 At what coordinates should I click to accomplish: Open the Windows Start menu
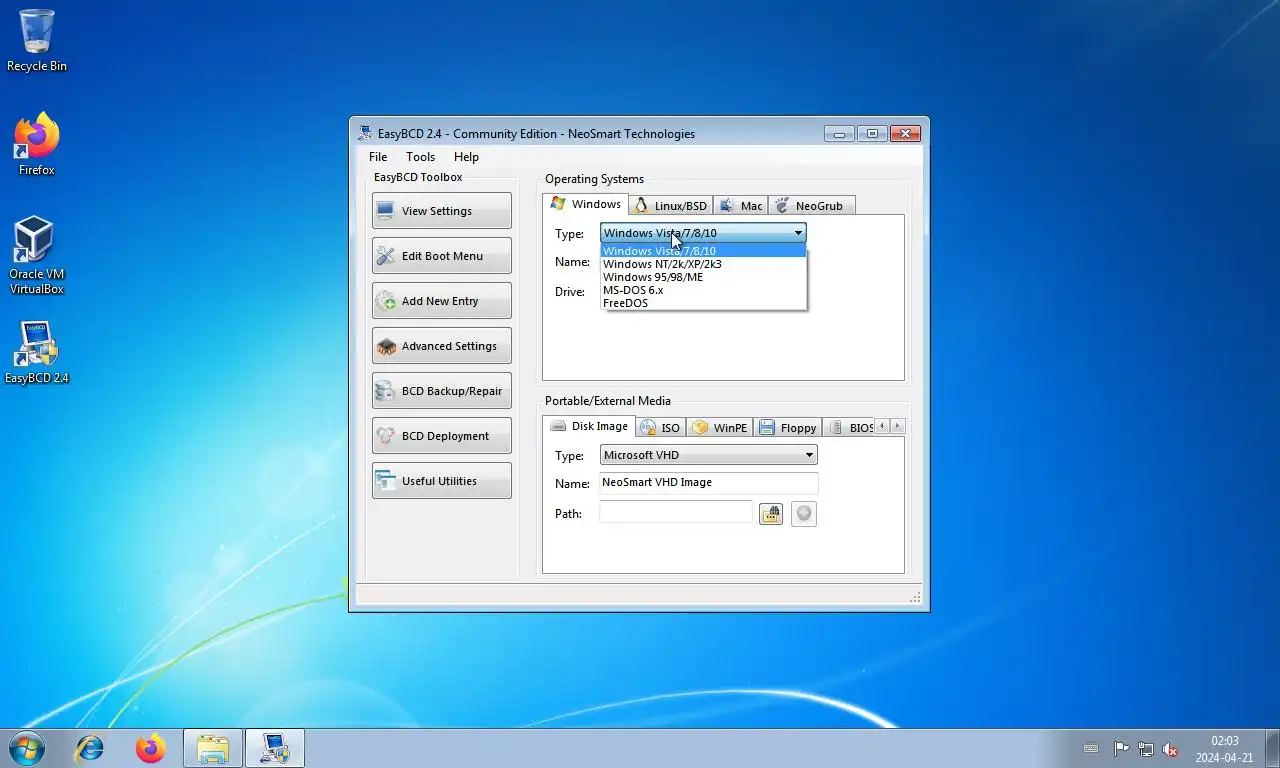coord(27,748)
